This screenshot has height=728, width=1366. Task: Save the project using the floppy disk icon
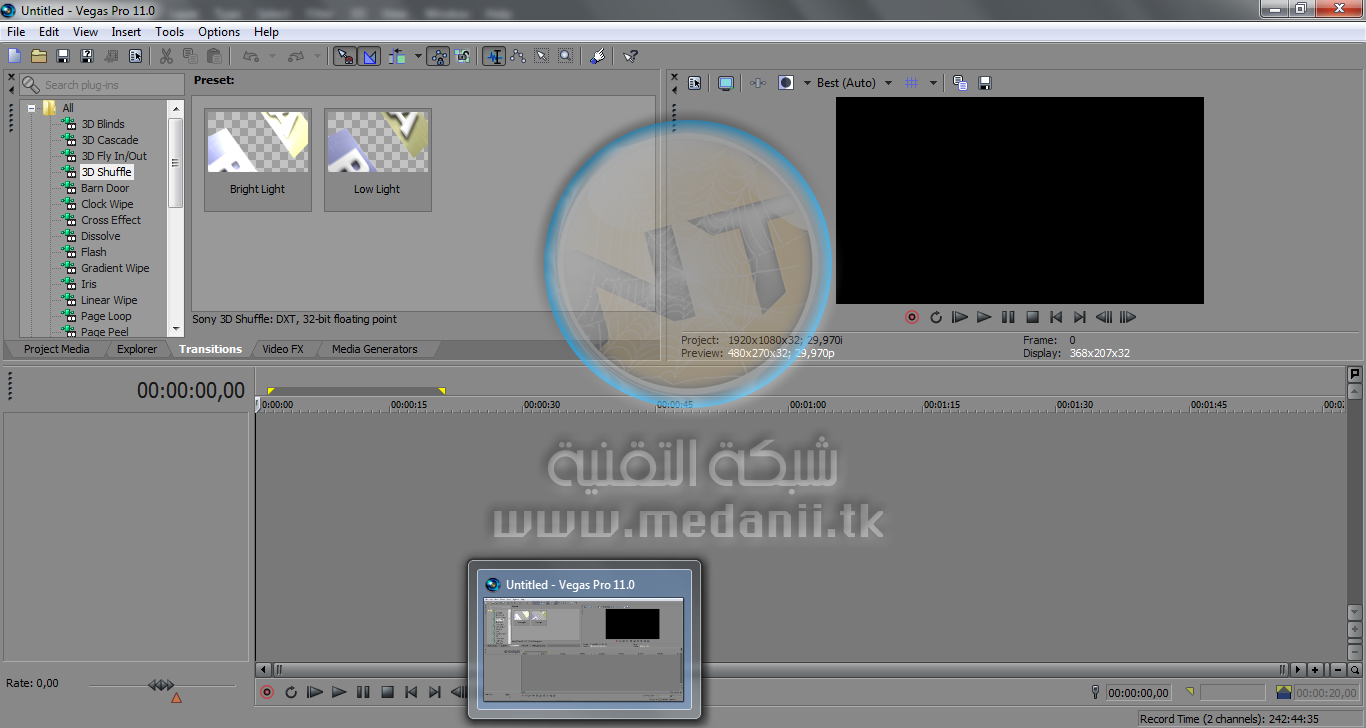pos(63,56)
